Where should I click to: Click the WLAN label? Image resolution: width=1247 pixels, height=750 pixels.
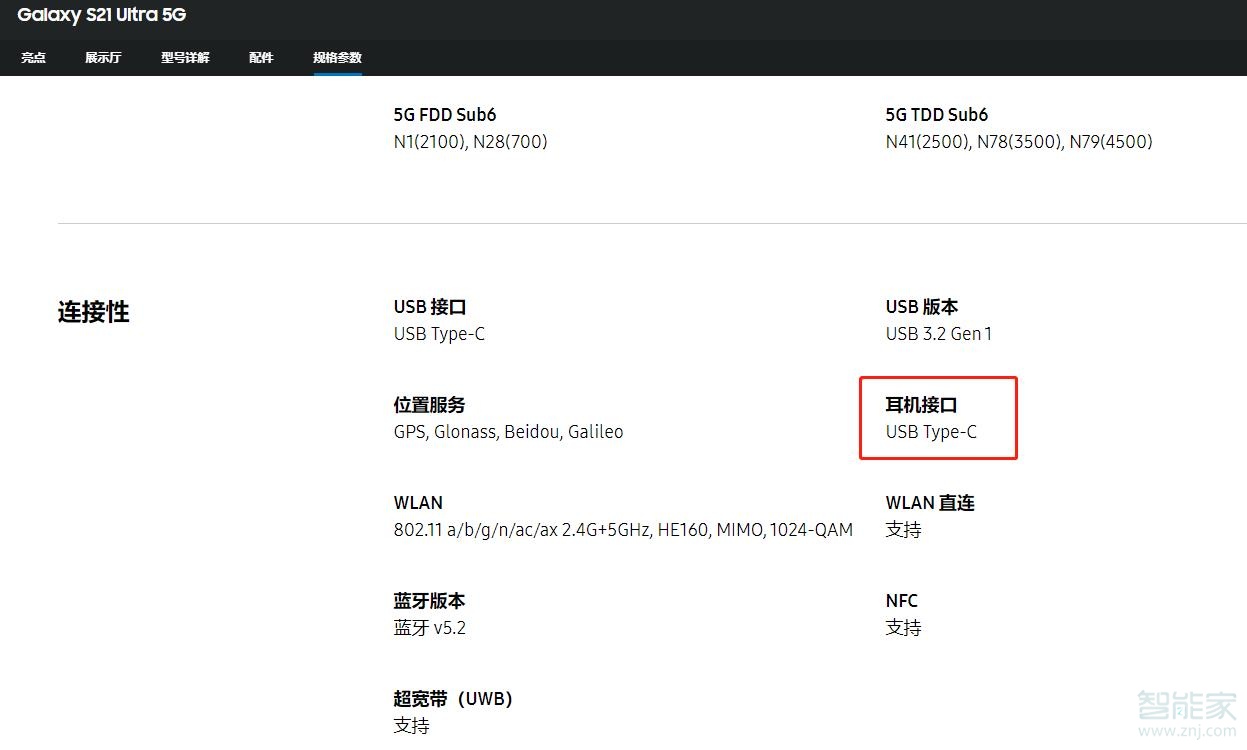click(418, 503)
